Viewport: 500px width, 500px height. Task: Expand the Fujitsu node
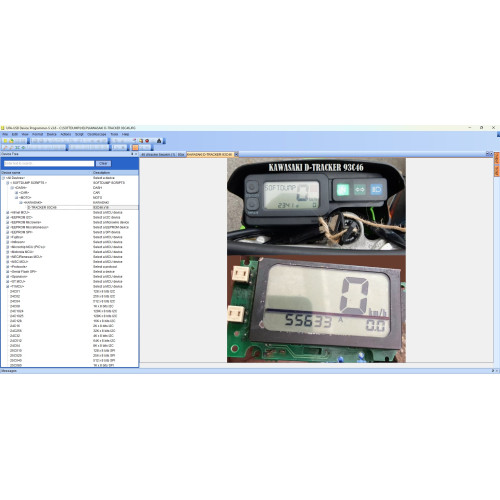[x=8, y=237]
